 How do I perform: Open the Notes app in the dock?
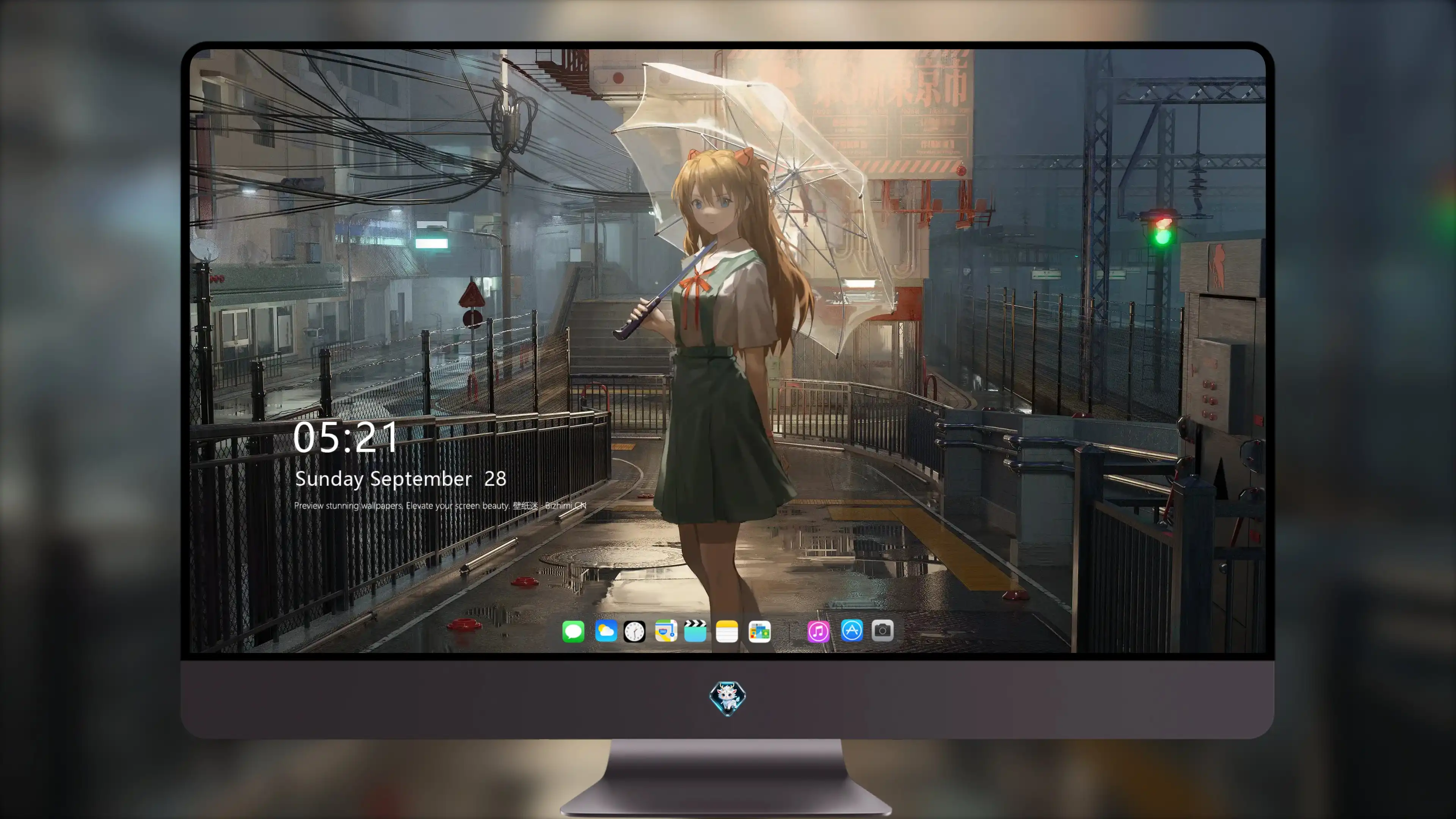(x=727, y=631)
